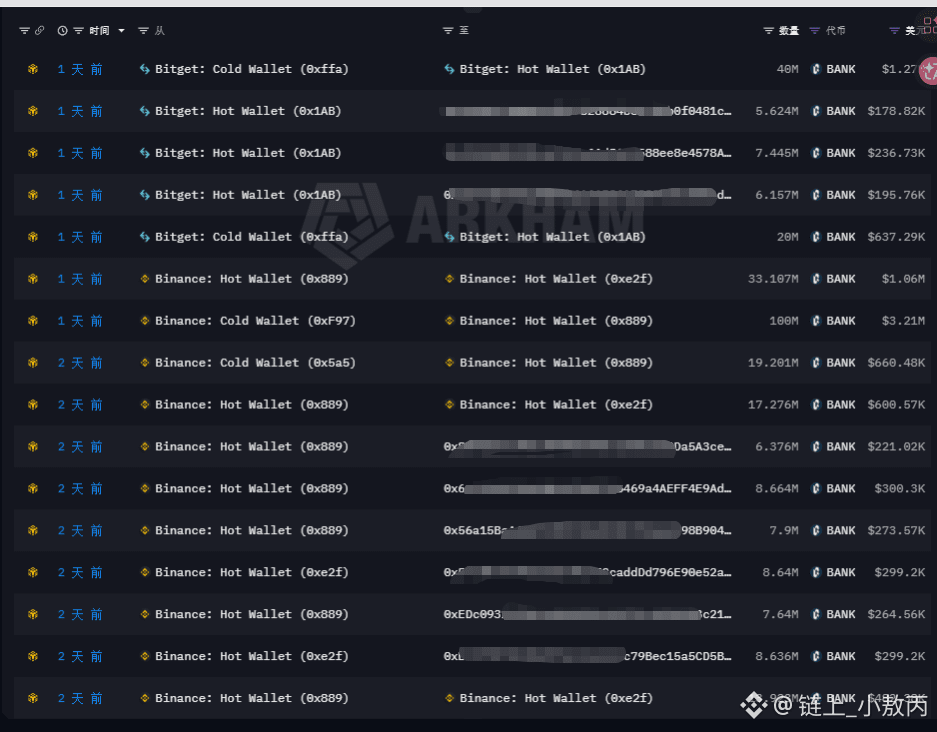Click the $195.76K value

coord(896,195)
